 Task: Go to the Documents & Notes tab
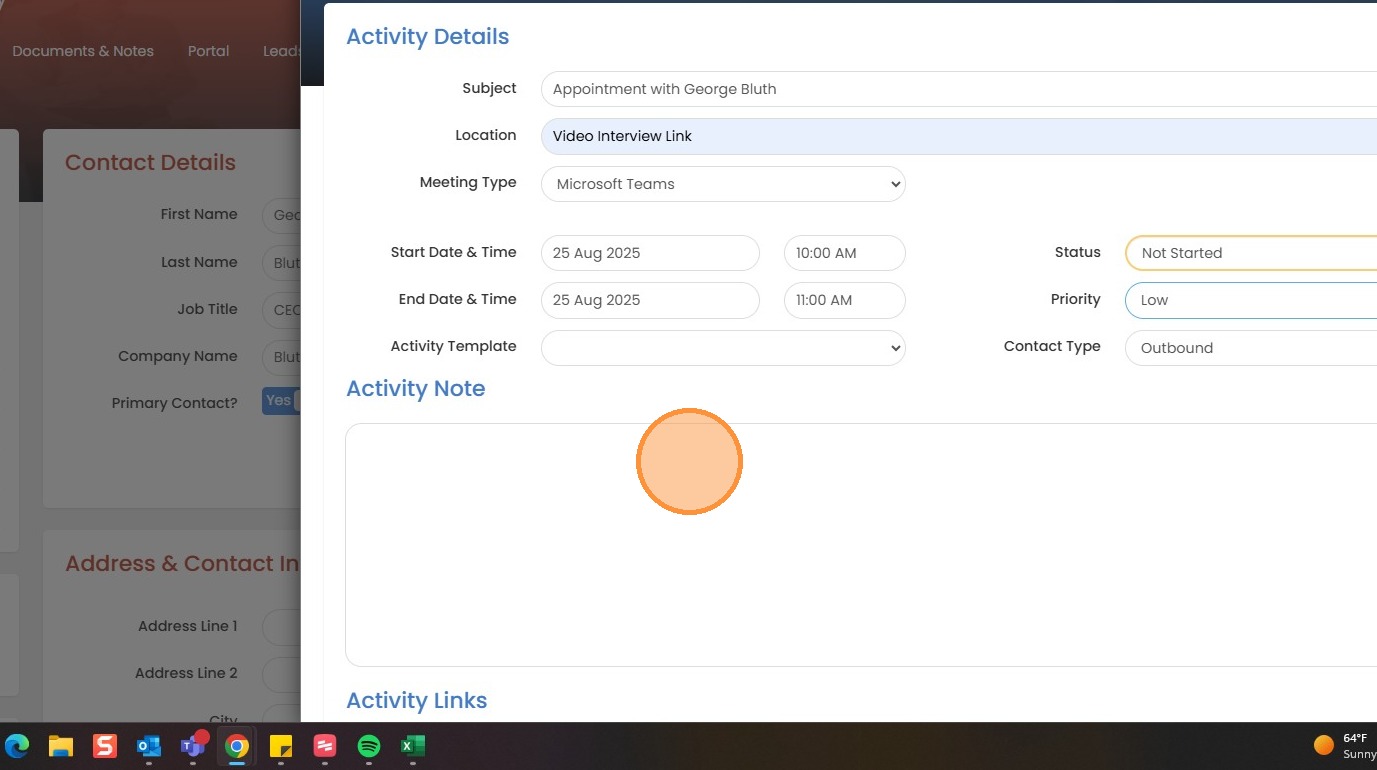[x=83, y=51]
